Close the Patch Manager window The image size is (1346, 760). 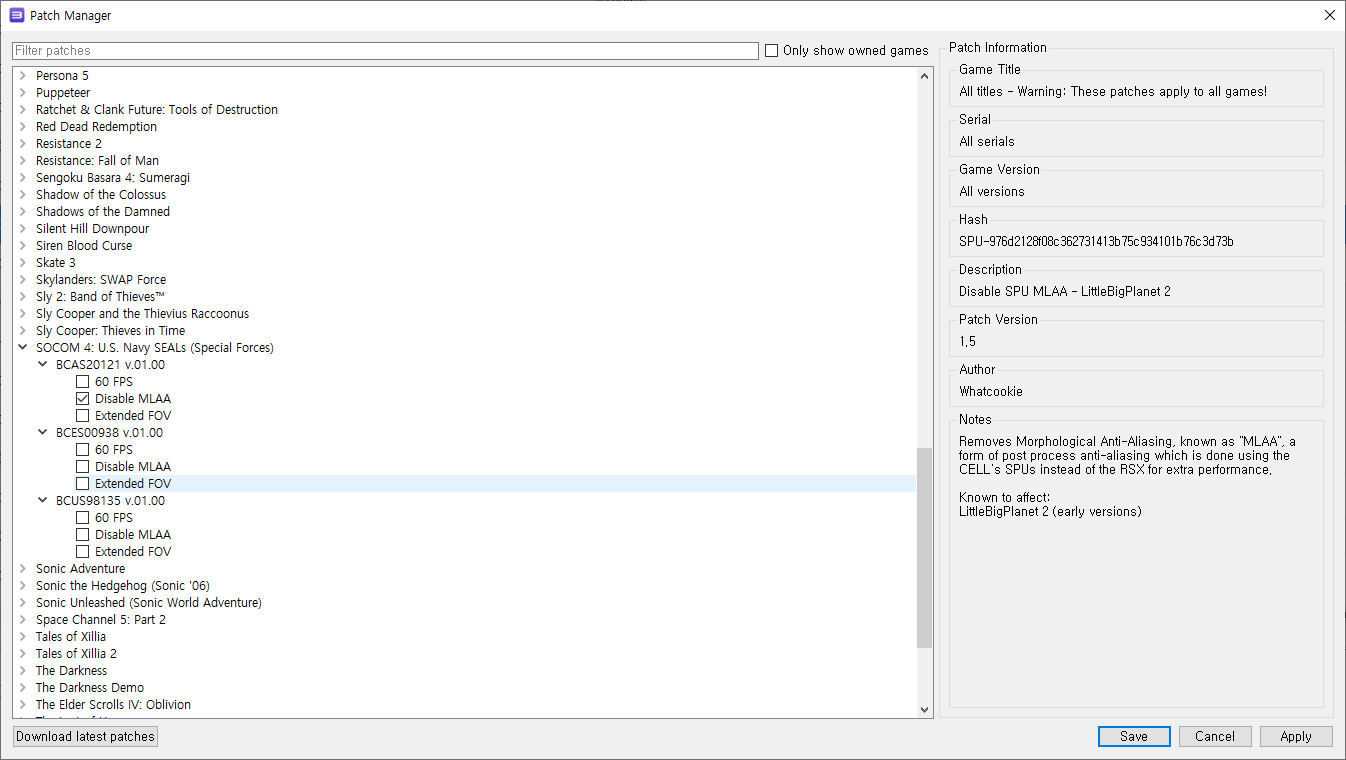coord(1329,15)
